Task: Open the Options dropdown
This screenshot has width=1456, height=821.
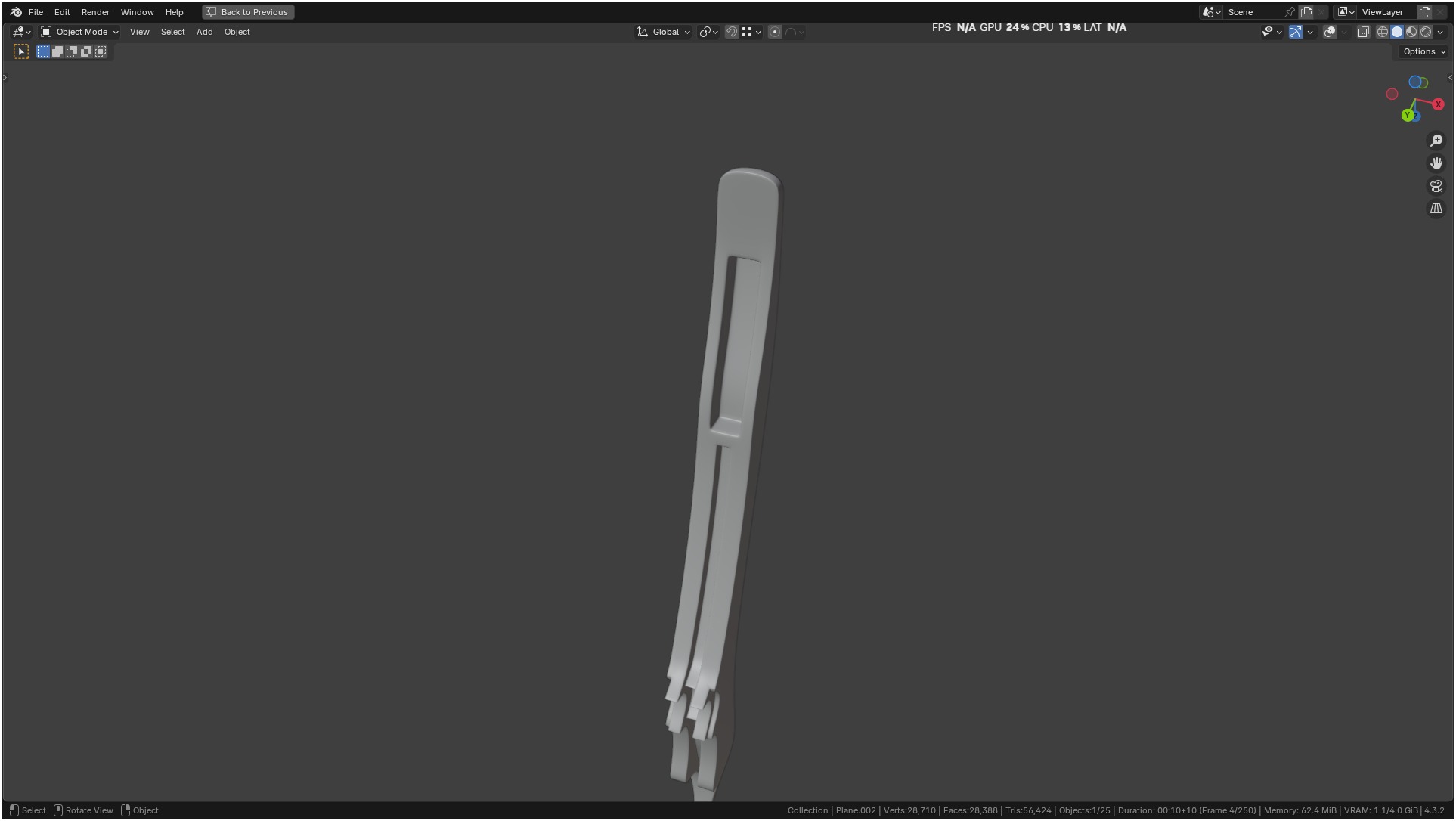Action: click(x=1423, y=51)
